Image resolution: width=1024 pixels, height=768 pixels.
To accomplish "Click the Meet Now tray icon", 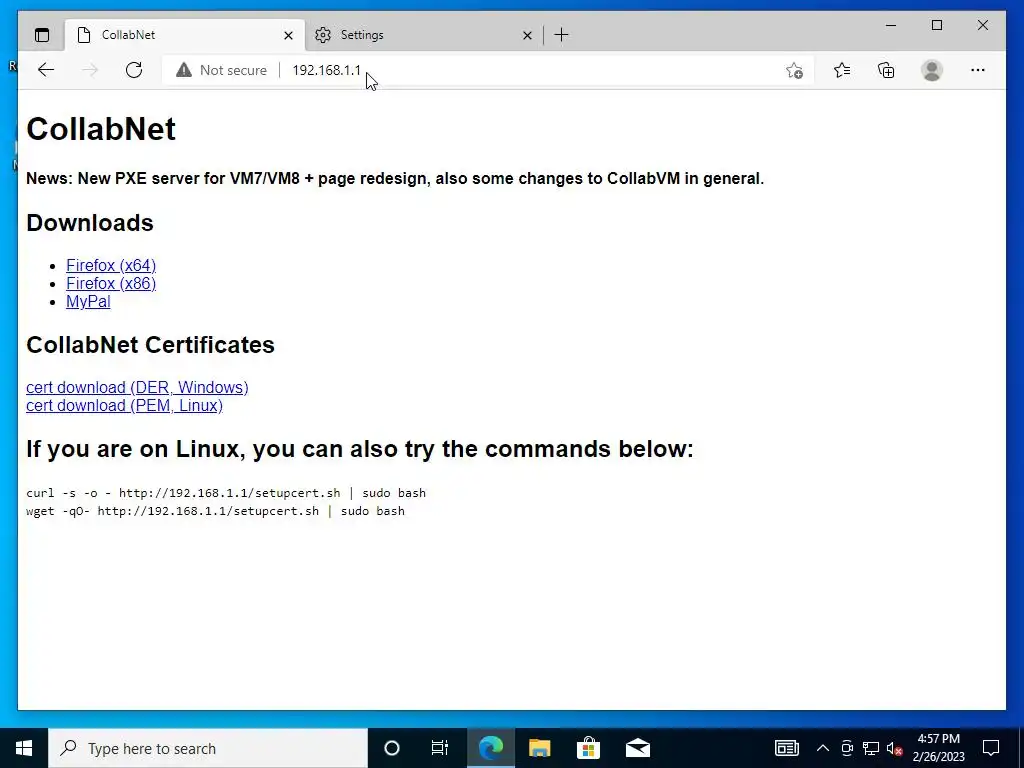I will coord(847,748).
